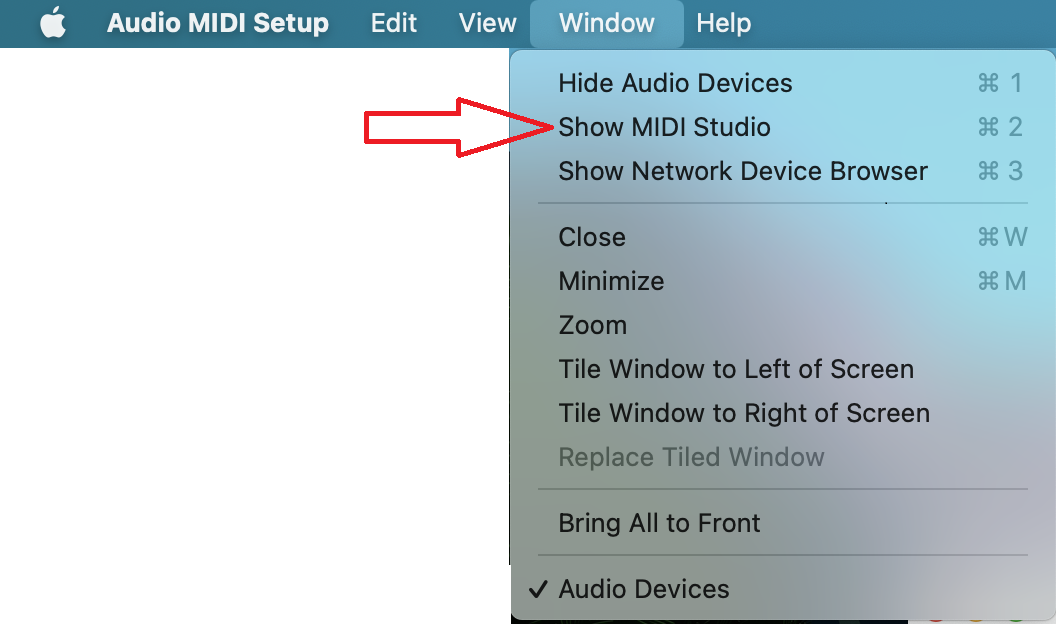Open the View menu

point(488,23)
